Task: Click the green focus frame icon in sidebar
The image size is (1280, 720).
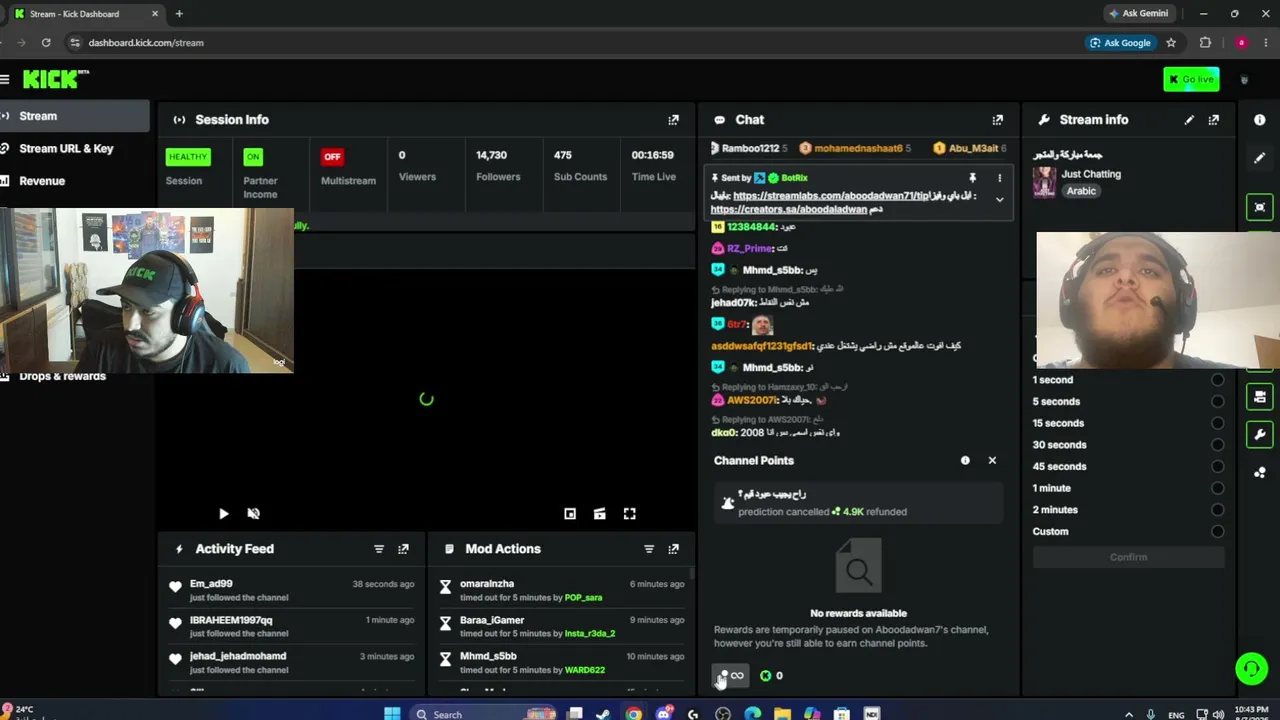Action: (x=1259, y=207)
